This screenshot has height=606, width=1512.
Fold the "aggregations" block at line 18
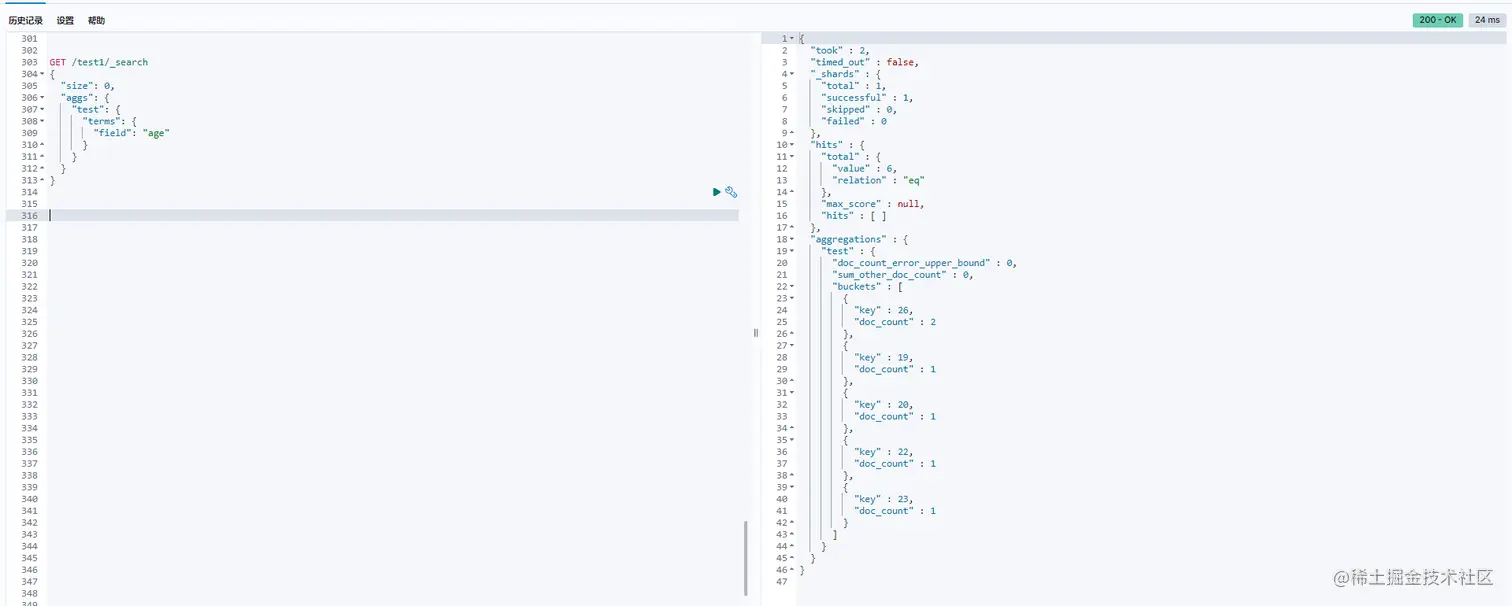tap(792, 240)
